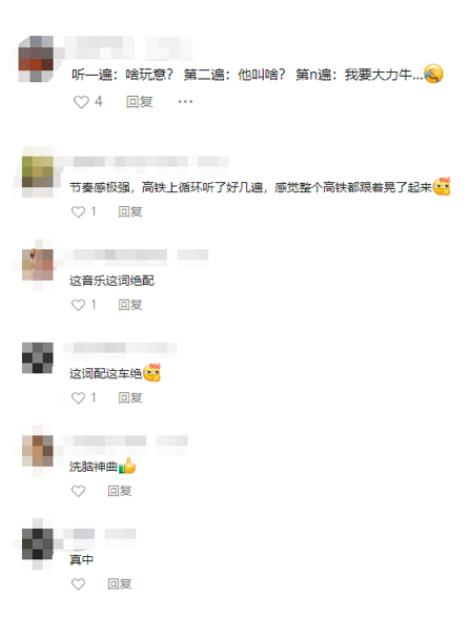Reply to the first comment about 大力牛
The image size is (467, 617).
[x=139, y=102]
